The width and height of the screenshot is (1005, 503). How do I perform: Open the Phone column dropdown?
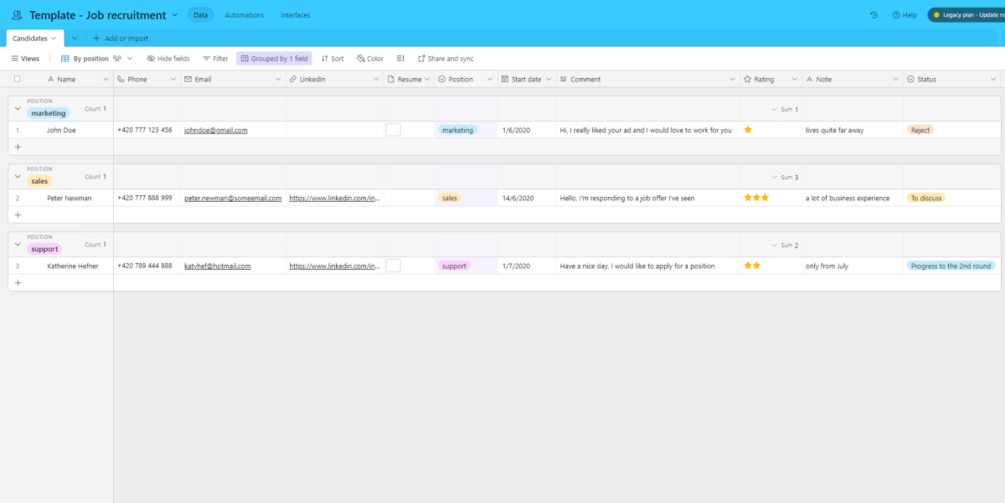[x=172, y=79]
